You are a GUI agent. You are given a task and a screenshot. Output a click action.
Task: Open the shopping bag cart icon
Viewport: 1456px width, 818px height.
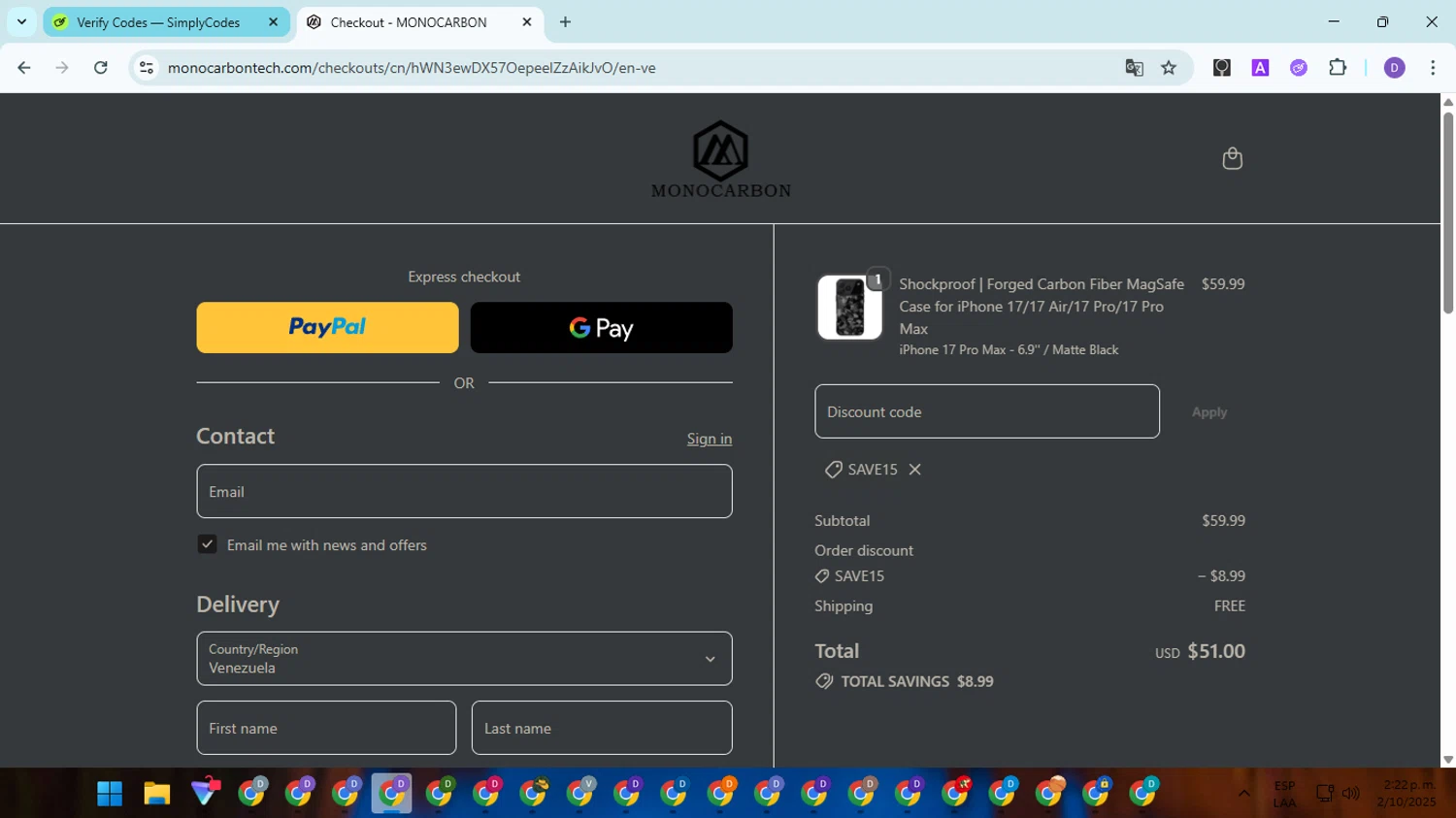tap(1232, 158)
